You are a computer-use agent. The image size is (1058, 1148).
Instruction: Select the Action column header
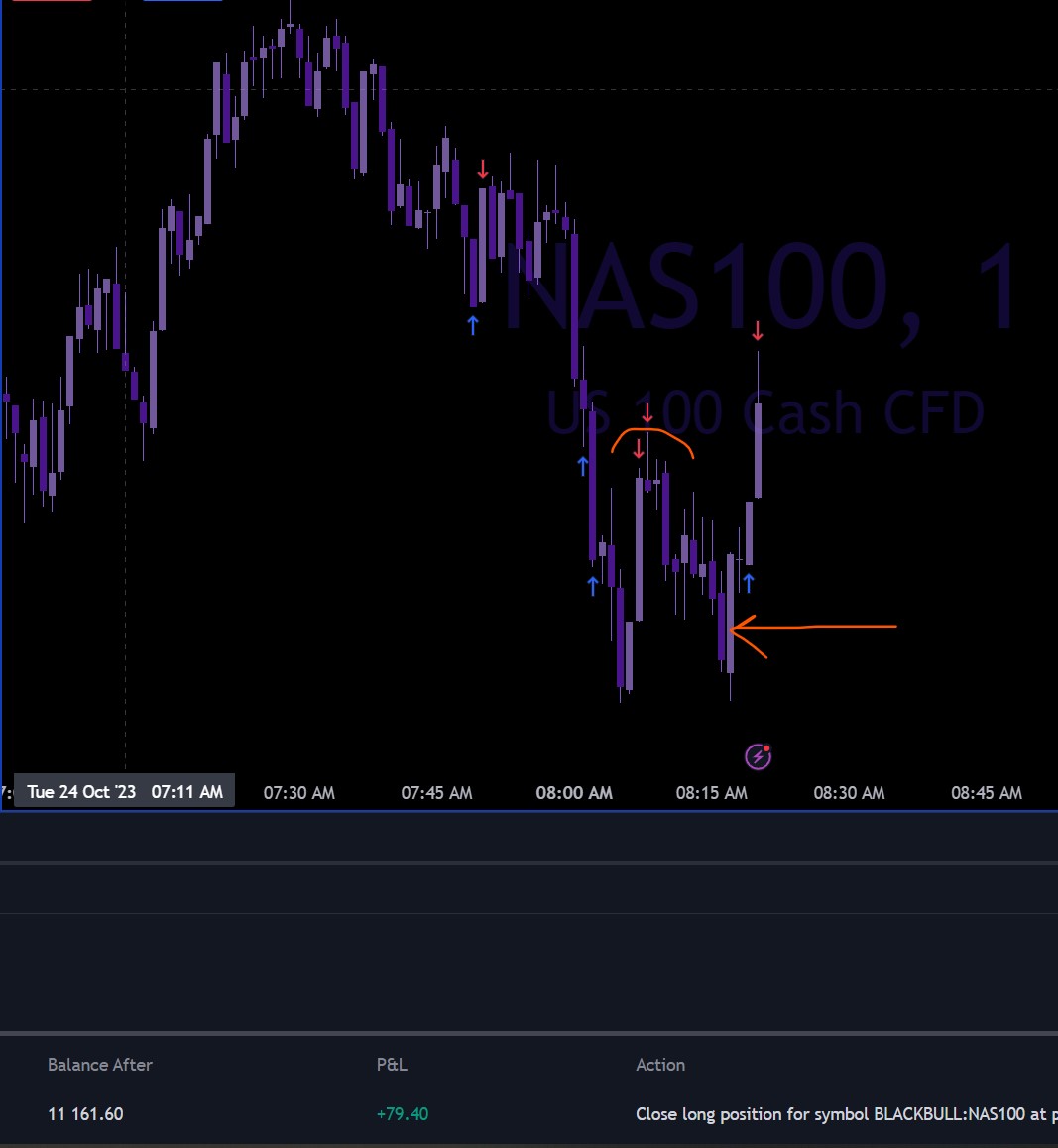660,1065
